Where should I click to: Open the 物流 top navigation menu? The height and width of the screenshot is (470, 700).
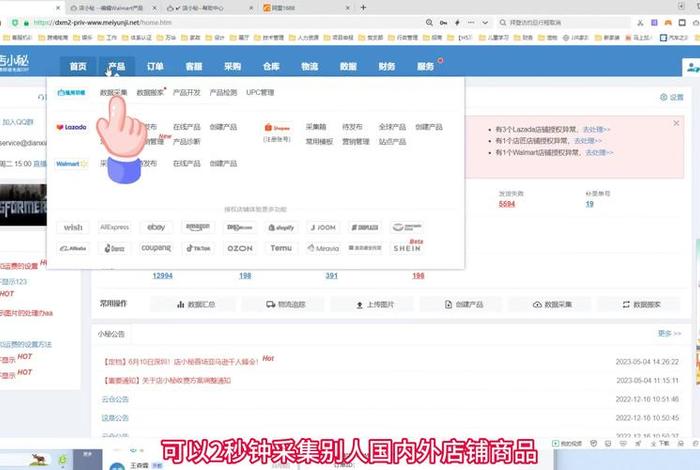point(309,67)
